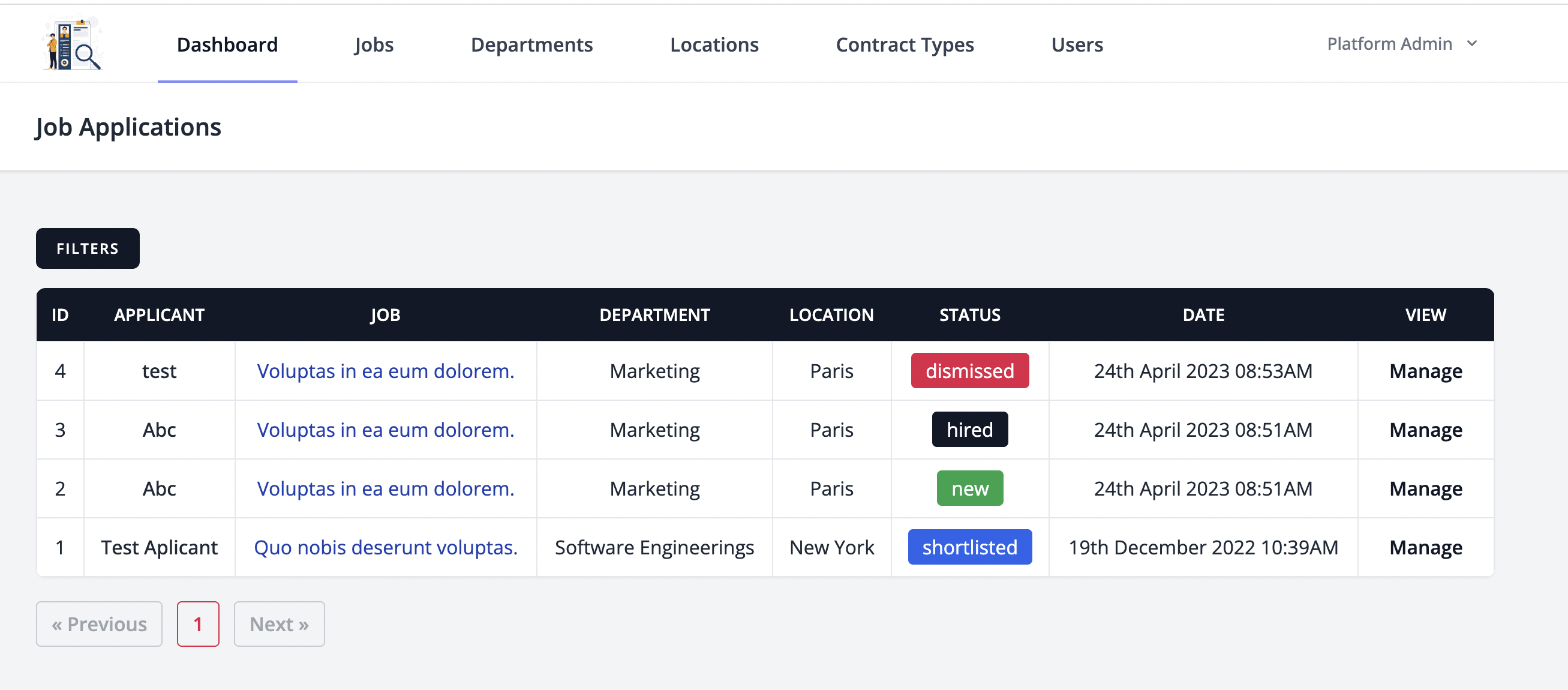1568x690 pixels.
Task: Click the blue shortlisted status badge
Action: click(969, 547)
